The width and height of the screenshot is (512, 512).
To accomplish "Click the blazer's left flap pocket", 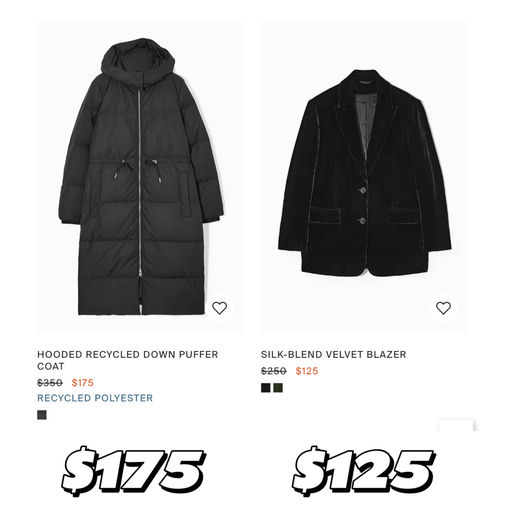I will (324, 215).
